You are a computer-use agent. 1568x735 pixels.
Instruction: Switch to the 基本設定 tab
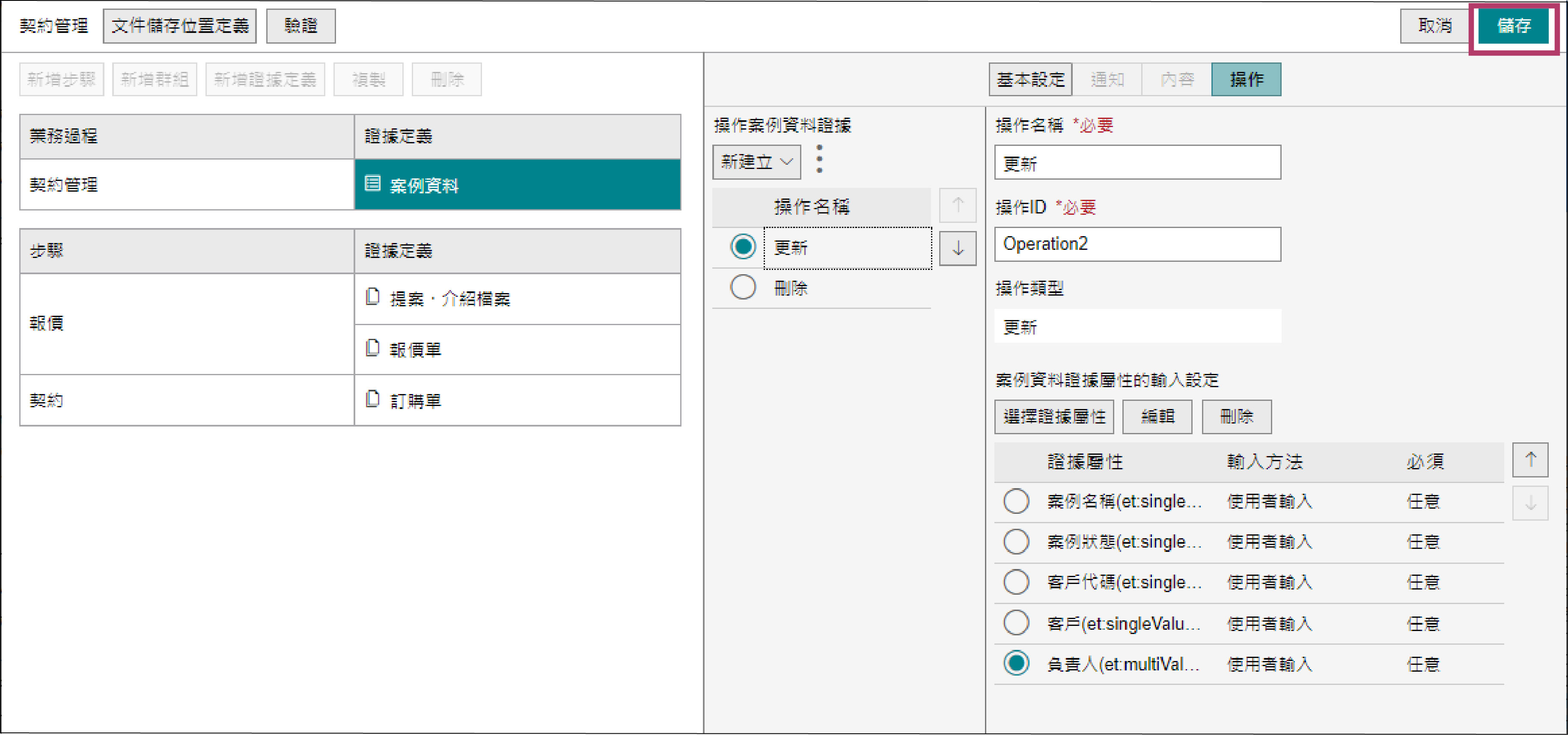coord(1030,79)
